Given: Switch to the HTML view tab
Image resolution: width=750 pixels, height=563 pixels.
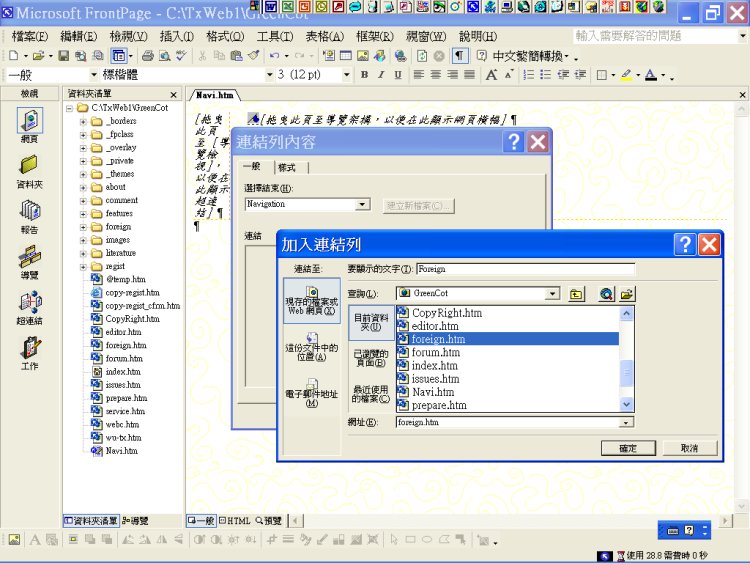Looking at the screenshot, I should 236,521.
